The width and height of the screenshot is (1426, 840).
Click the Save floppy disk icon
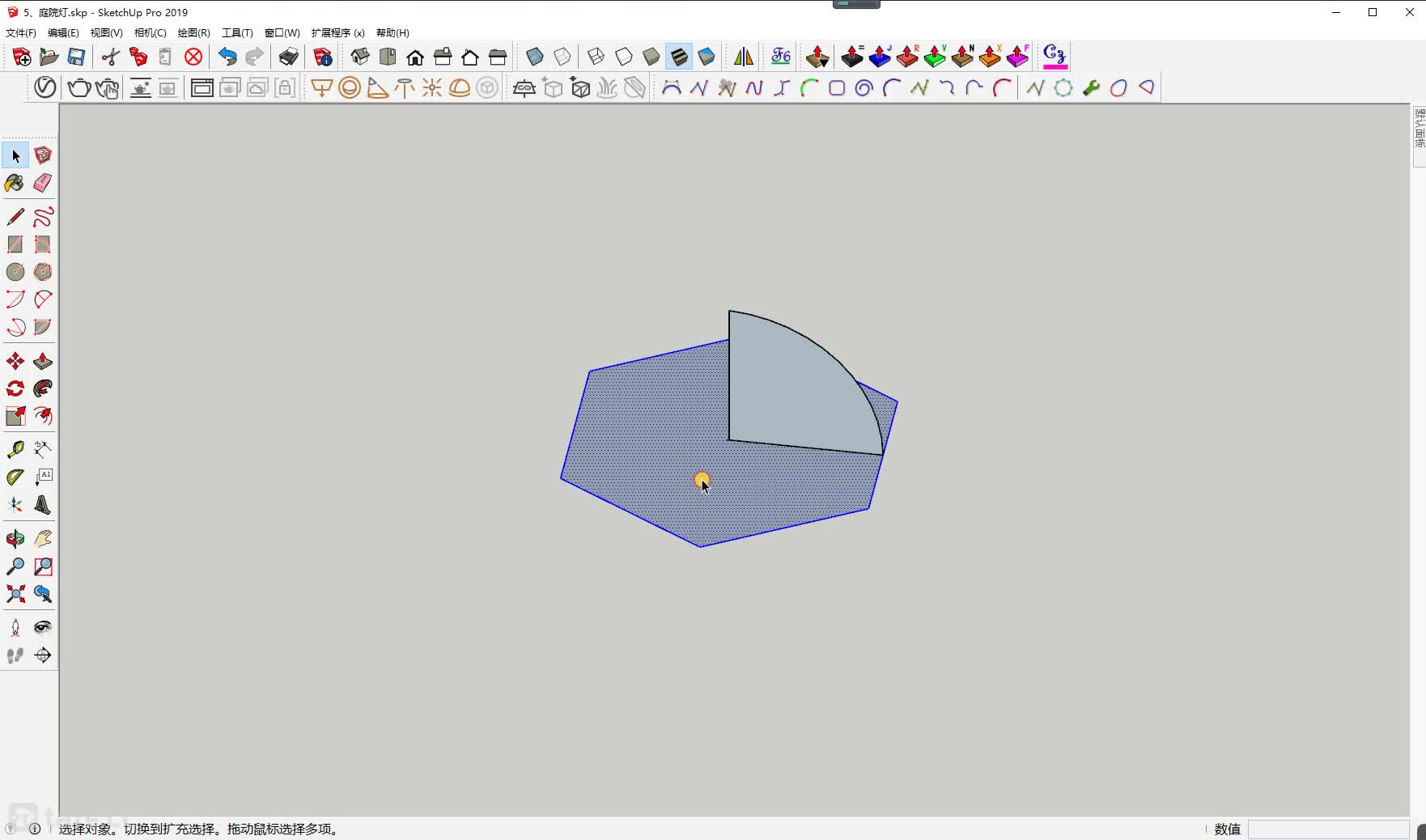(x=77, y=57)
